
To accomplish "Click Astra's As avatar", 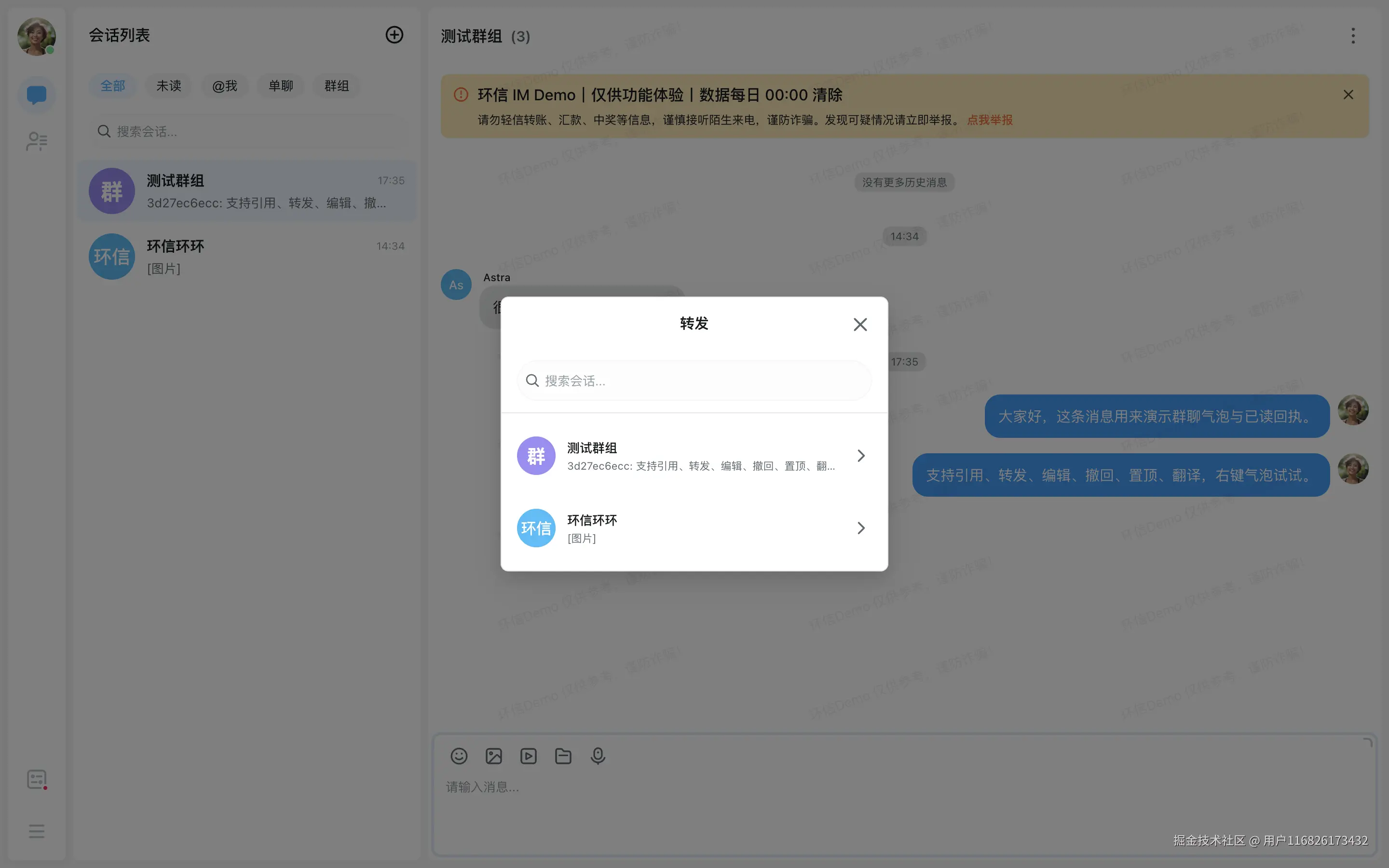I will (456, 285).
